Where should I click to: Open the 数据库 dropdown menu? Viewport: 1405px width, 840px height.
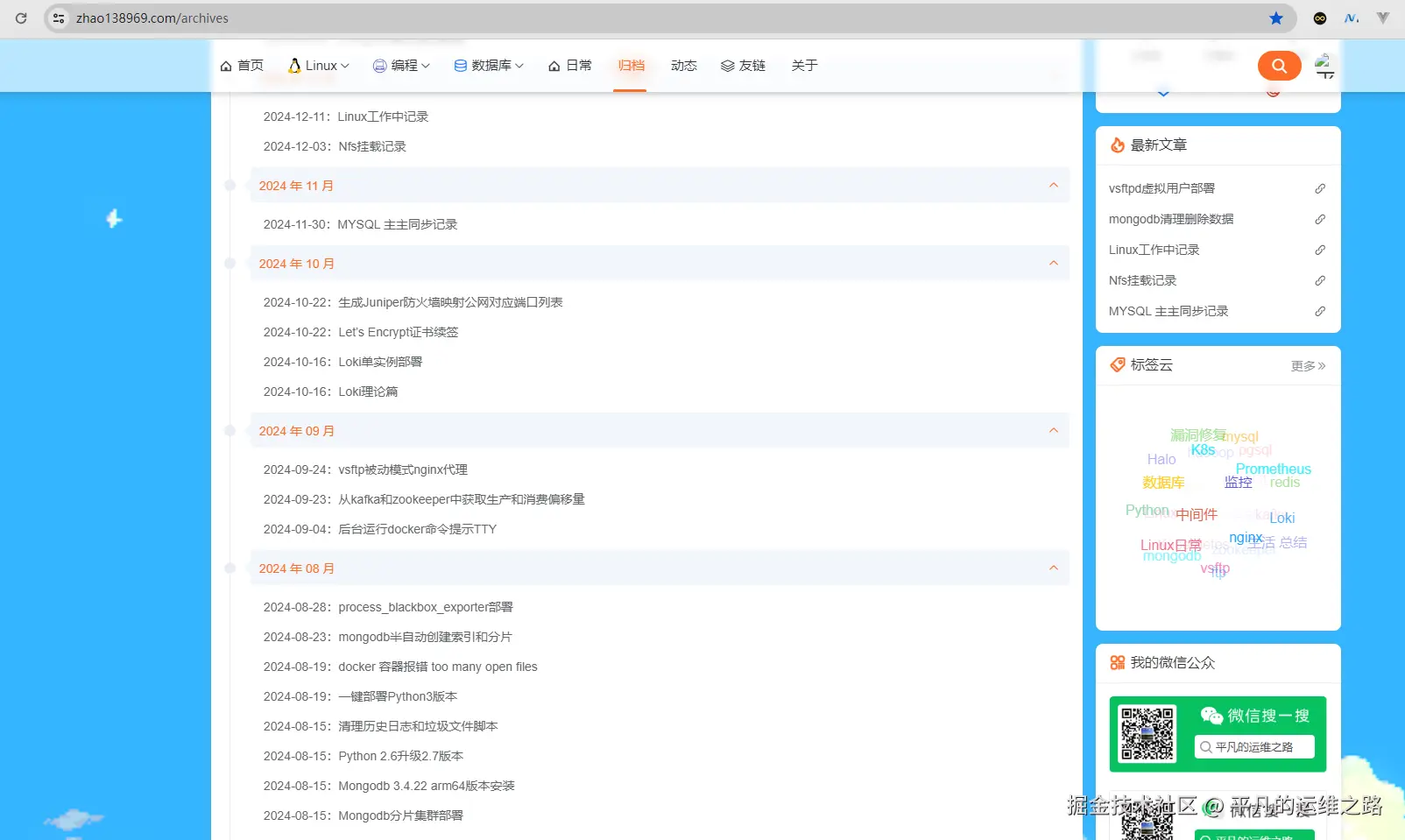coord(488,65)
